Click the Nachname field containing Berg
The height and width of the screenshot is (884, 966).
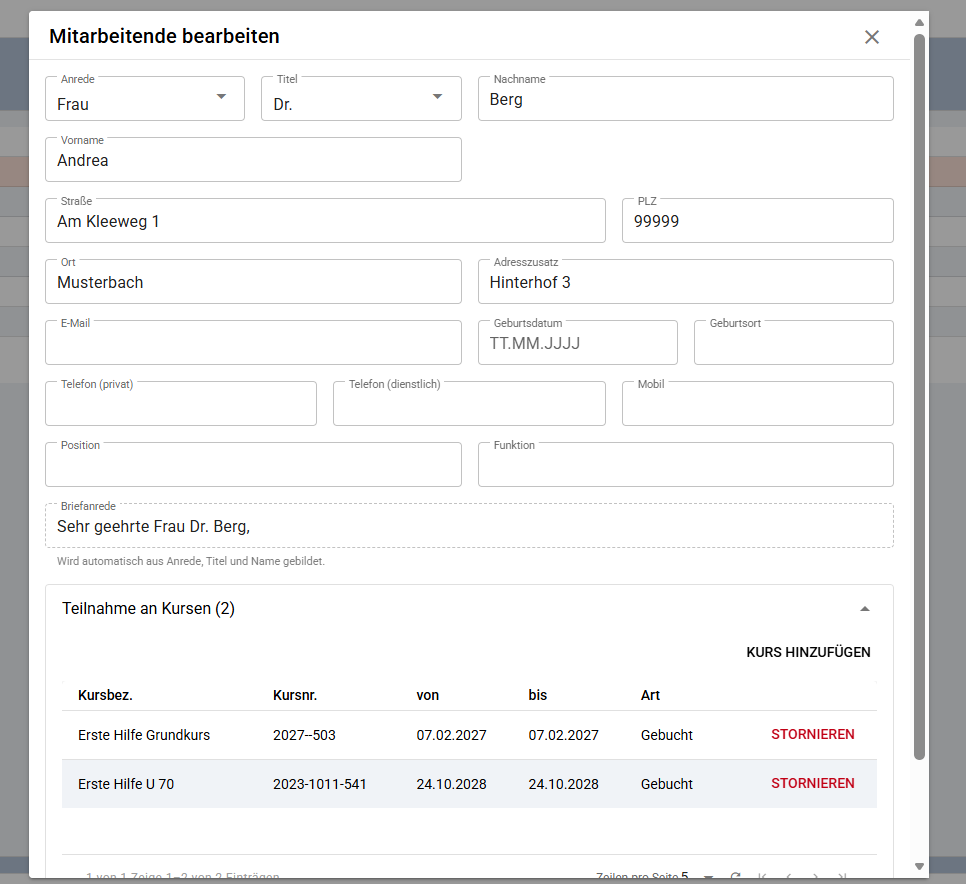pyautogui.click(x=686, y=99)
